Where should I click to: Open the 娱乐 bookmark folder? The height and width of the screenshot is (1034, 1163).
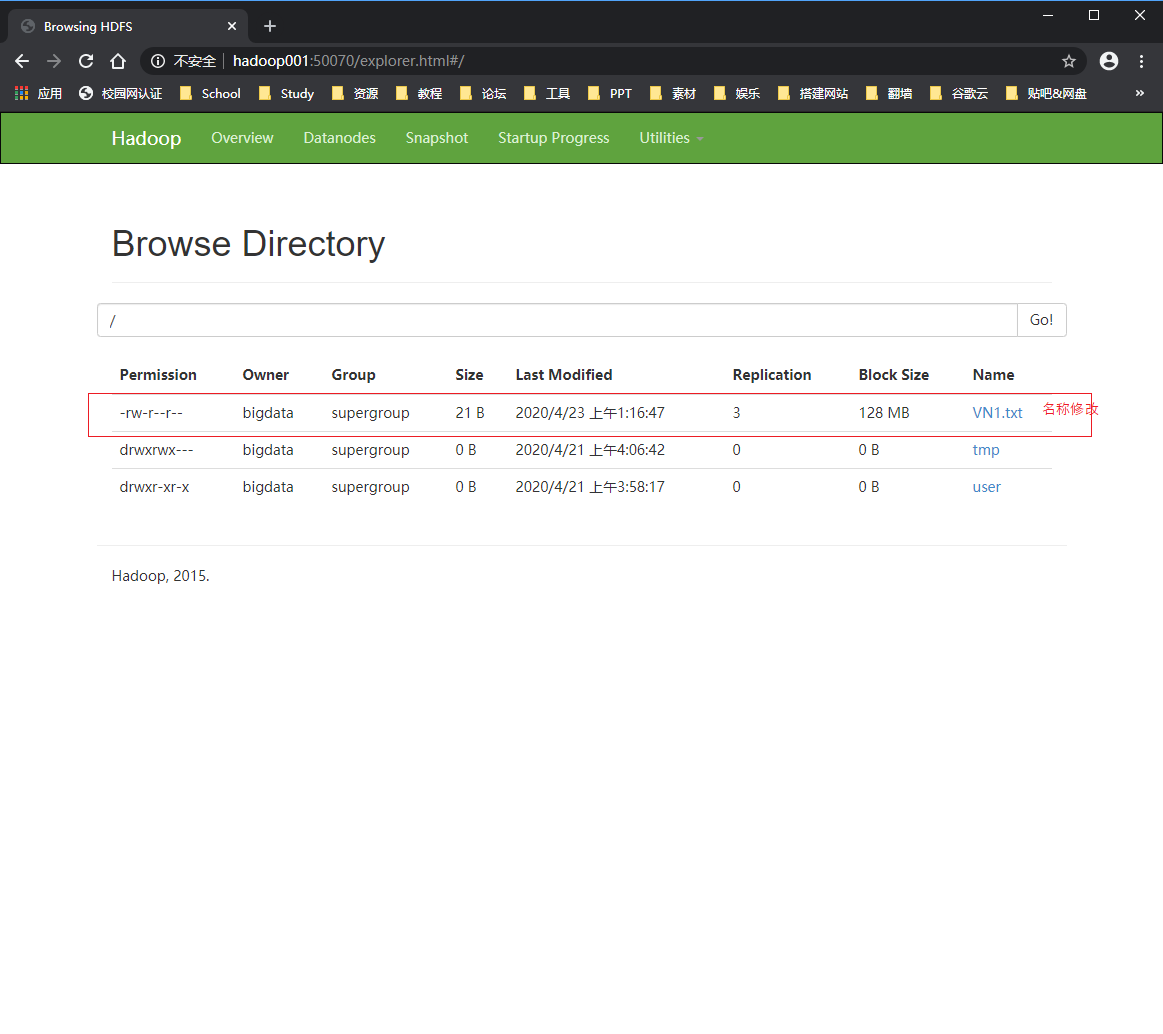coord(737,93)
